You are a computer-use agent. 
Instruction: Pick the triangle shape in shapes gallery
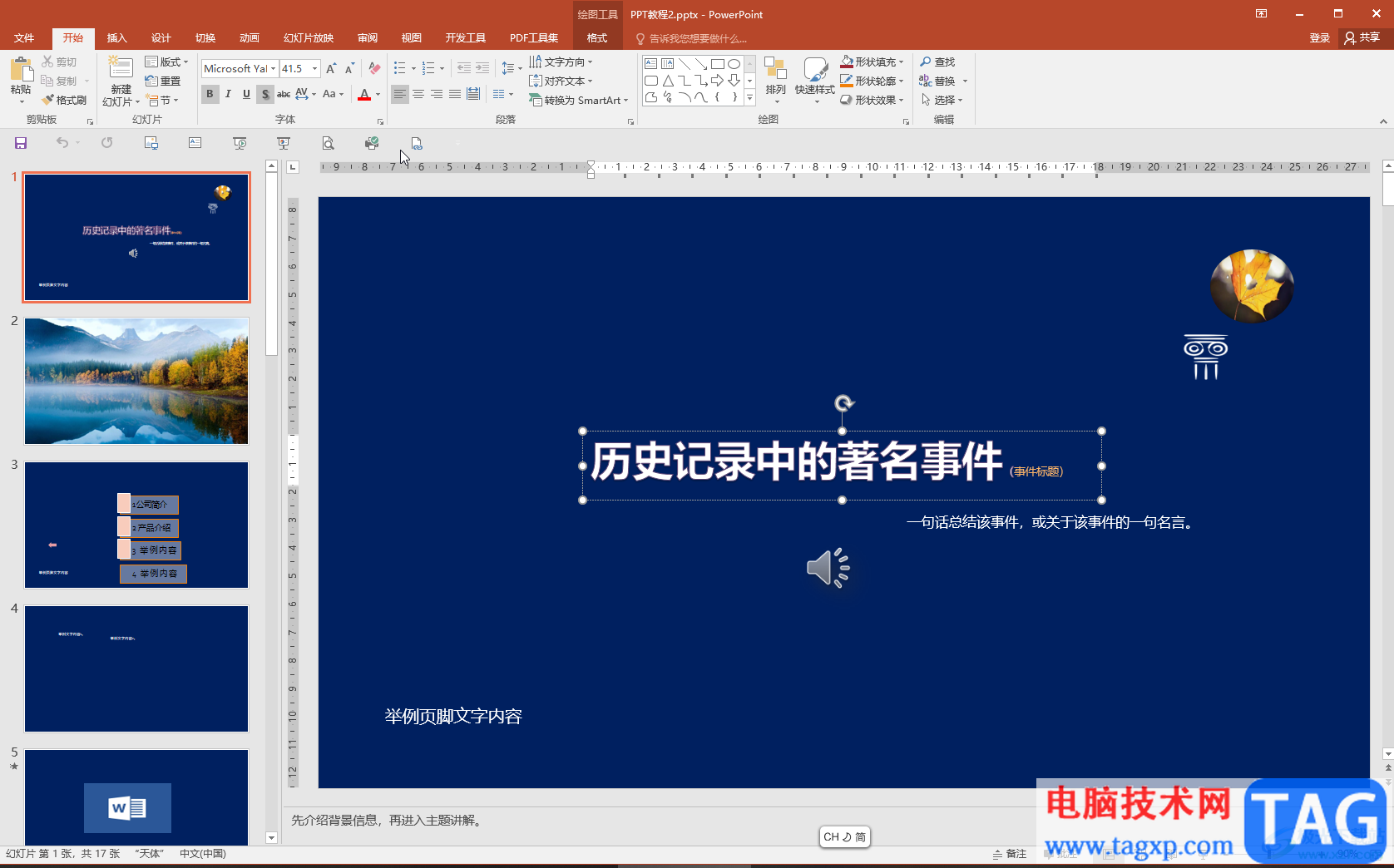[x=667, y=81]
